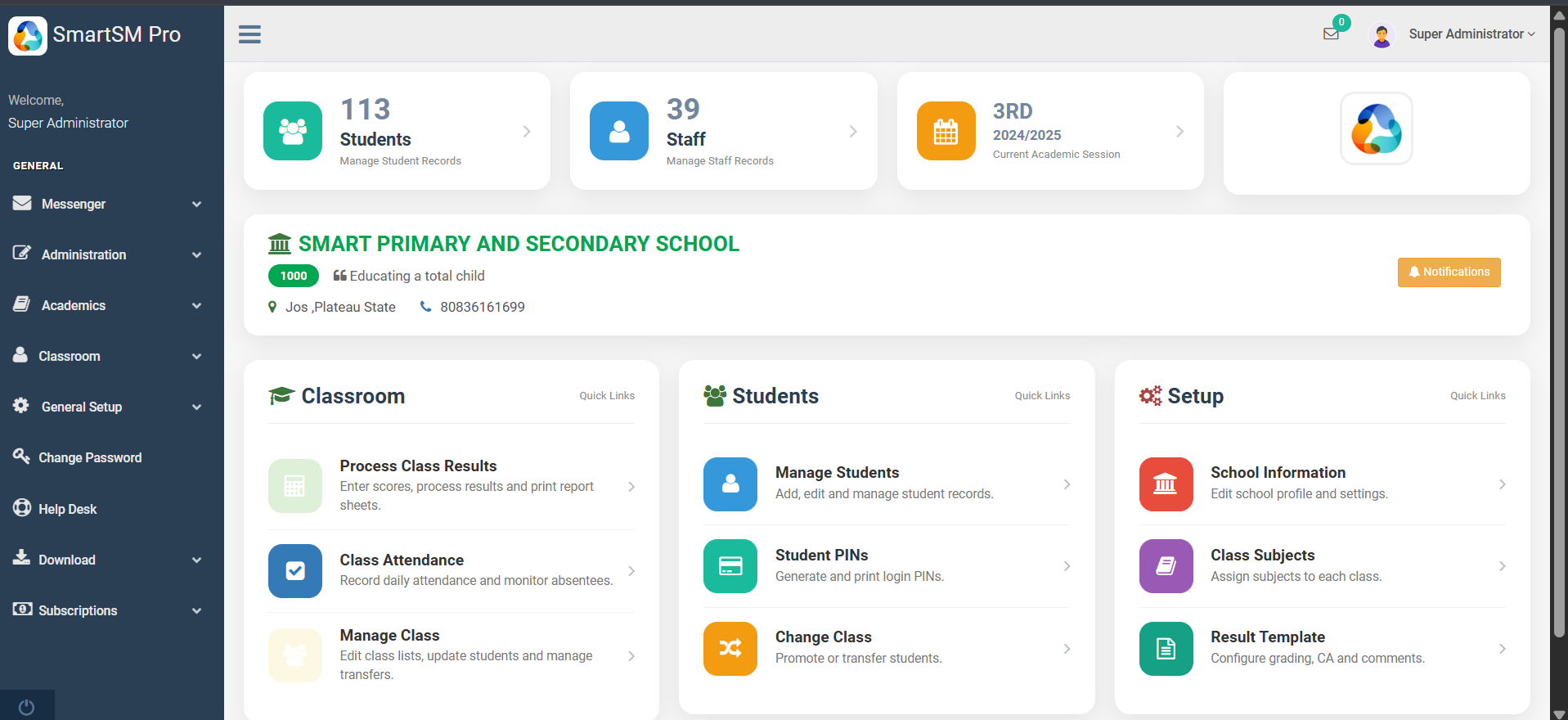Expand the Messenger sidebar menu
The height and width of the screenshot is (720, 1568).
(112, 204)
